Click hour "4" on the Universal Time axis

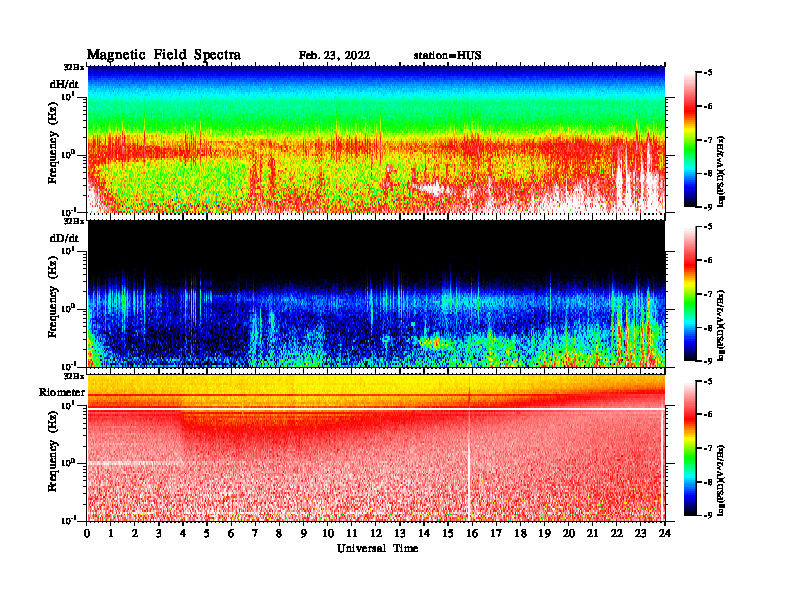(x=183, y=534)
